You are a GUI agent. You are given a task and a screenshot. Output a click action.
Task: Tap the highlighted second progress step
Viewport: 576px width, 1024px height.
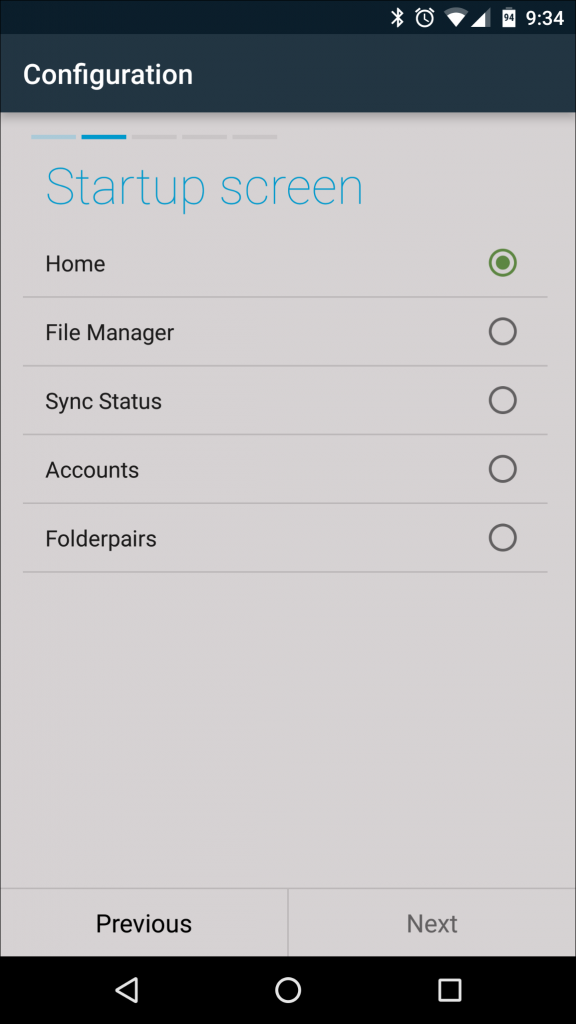(x=103, y=137)
